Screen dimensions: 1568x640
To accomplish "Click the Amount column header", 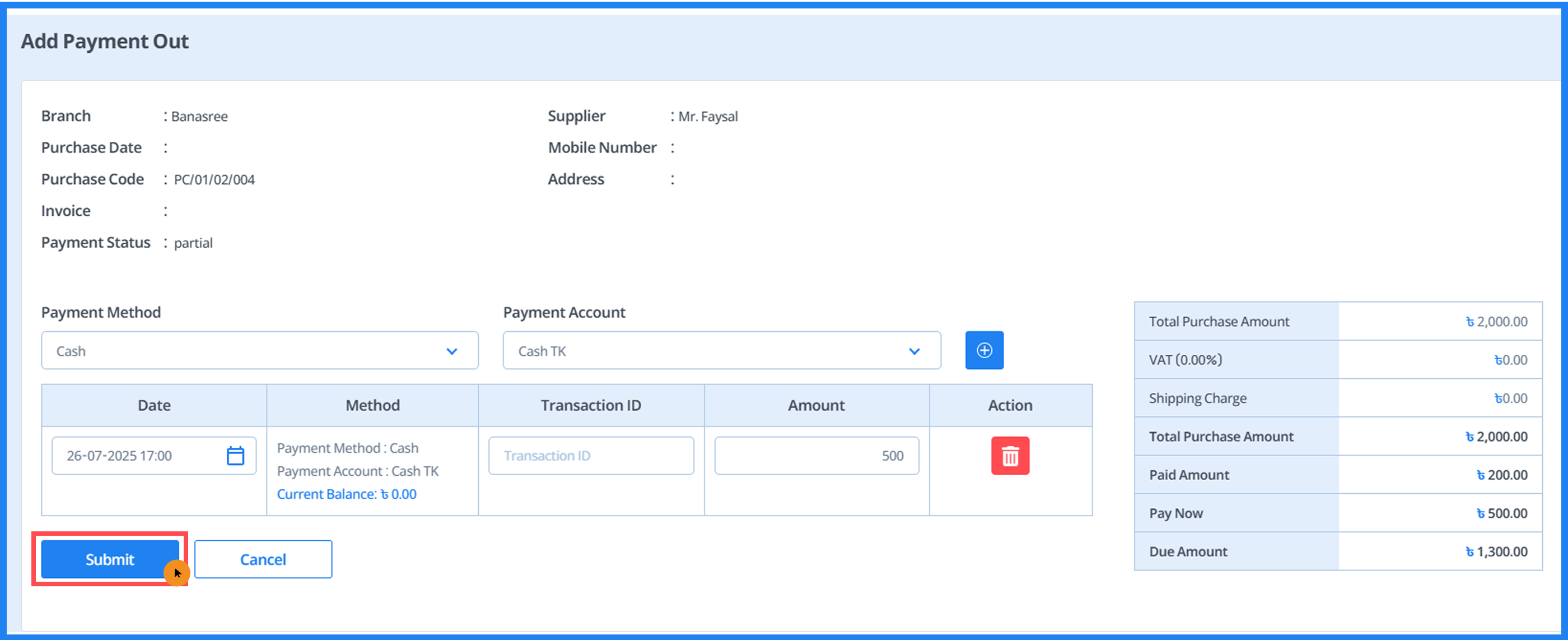I will (x=816, y=405).
